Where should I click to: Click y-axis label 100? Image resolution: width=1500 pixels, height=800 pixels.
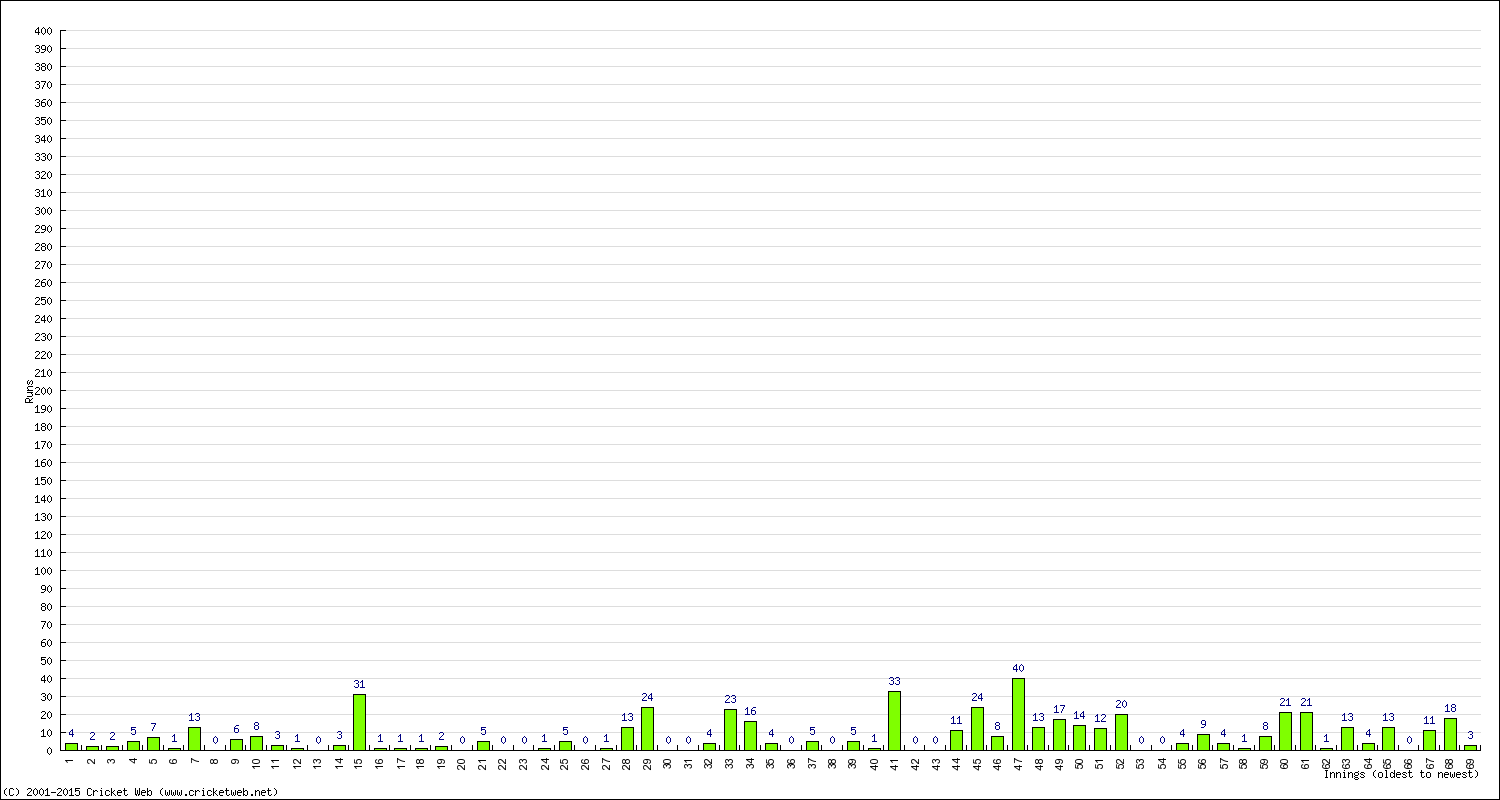[42, 571]
